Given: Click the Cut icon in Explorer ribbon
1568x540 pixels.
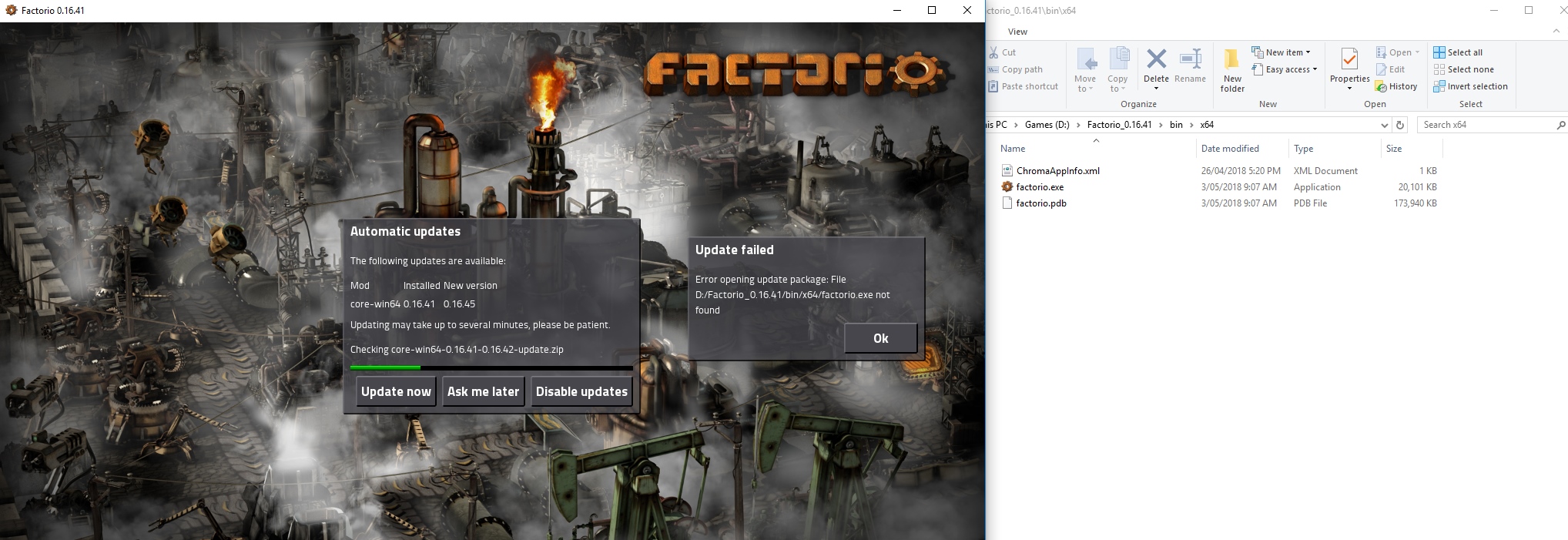Looking at the screenshot, I should click(993, 52).
